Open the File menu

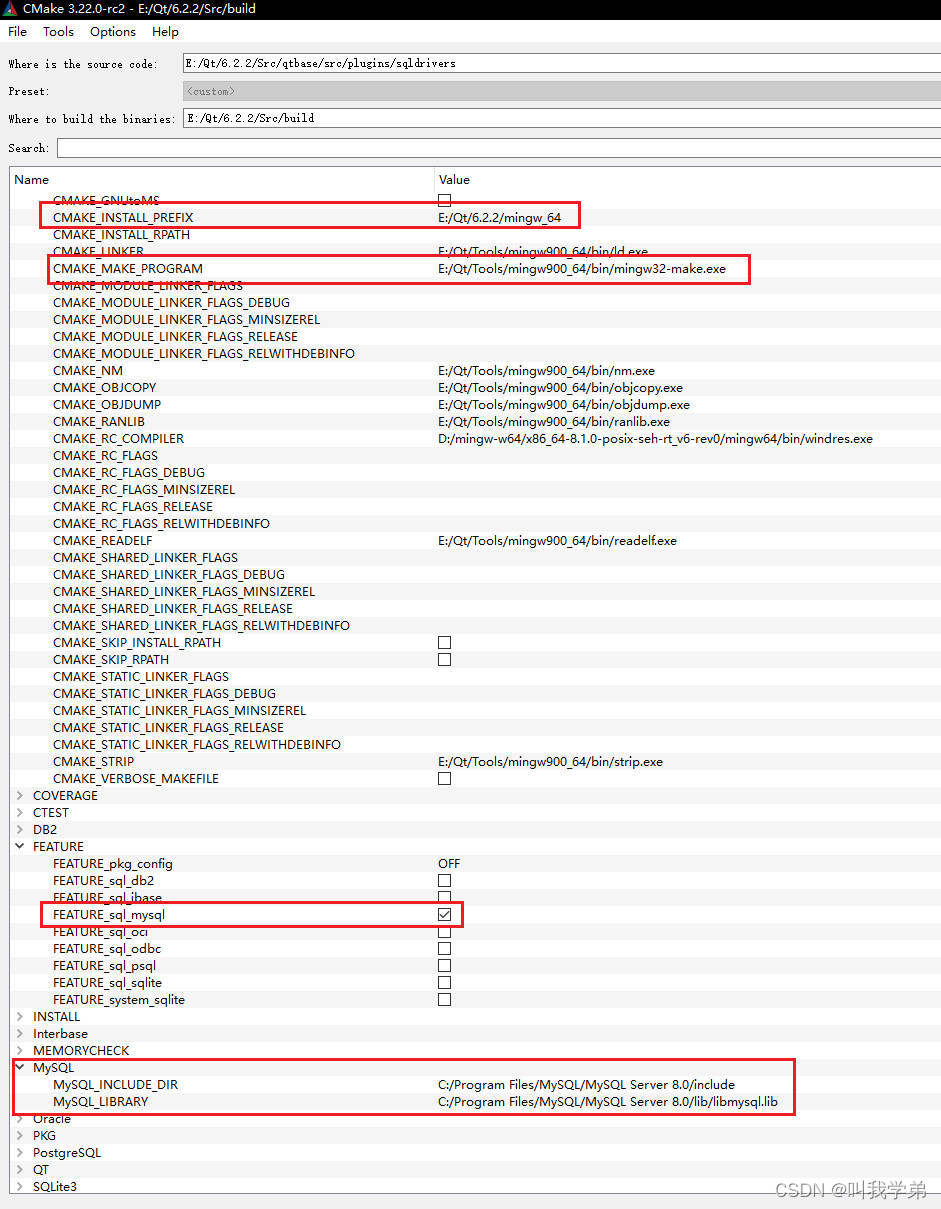18,32
